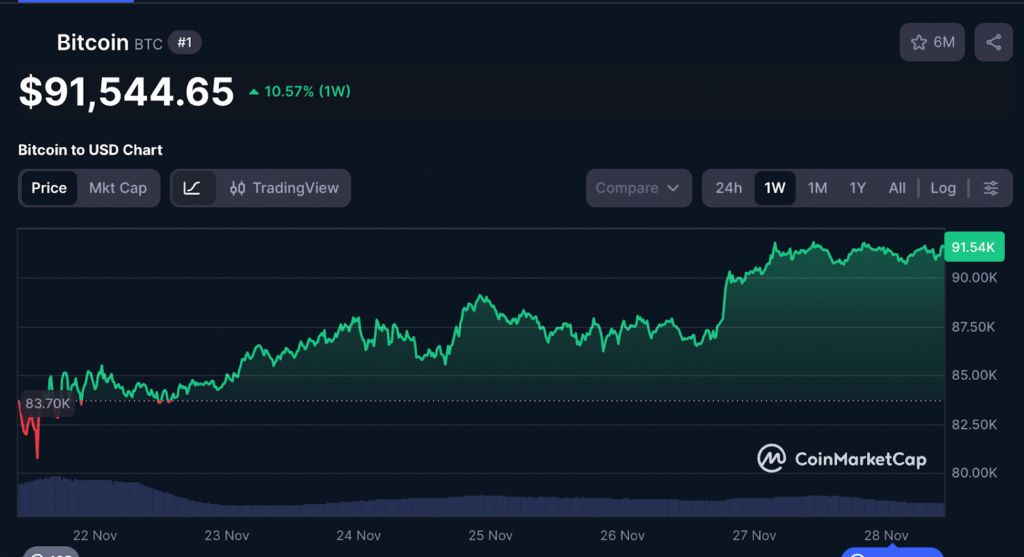Select the Price chart mode
The height and width of the screenshot is (557, 1024).
49,188
